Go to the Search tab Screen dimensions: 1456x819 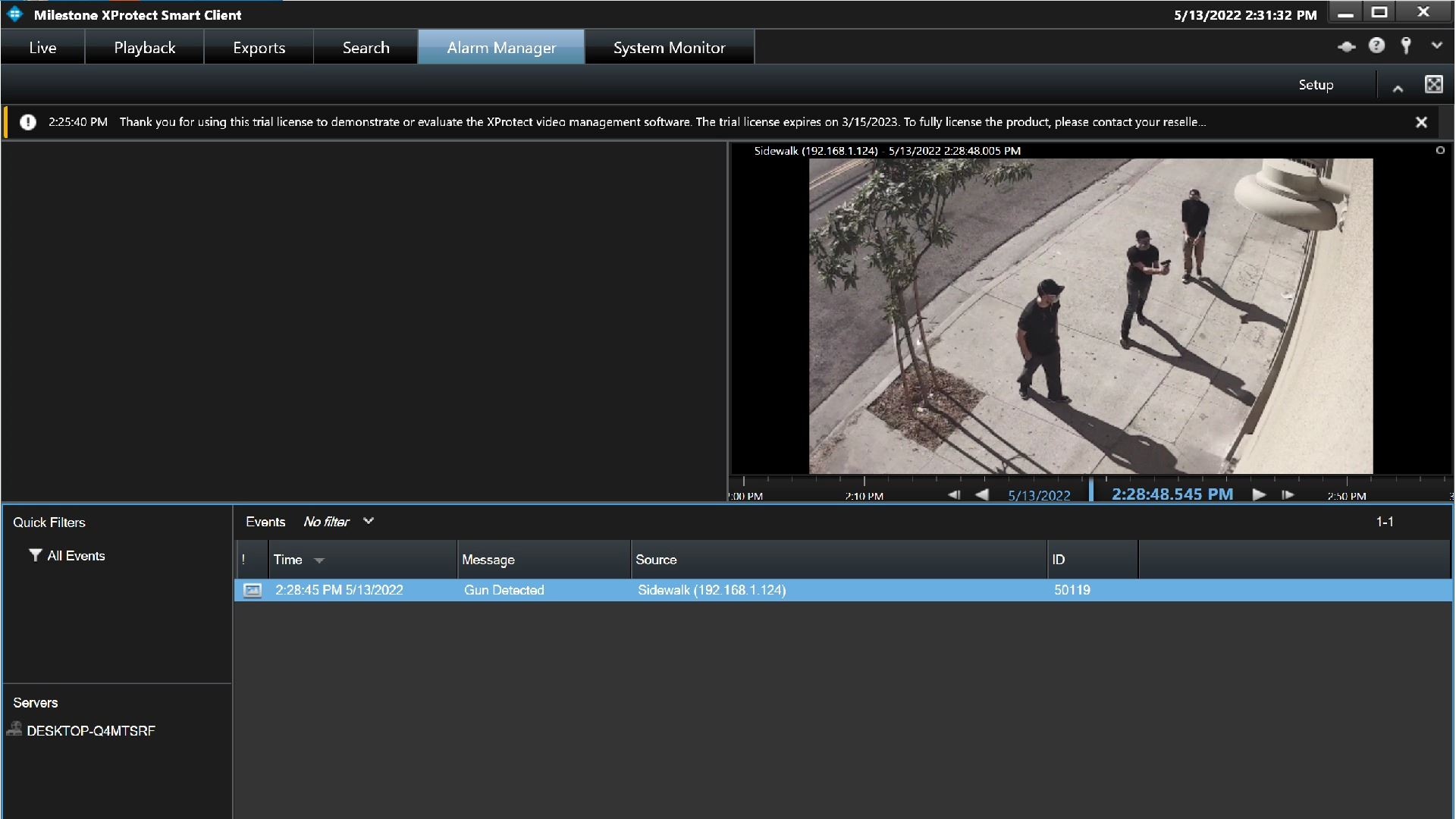[366, 47]
